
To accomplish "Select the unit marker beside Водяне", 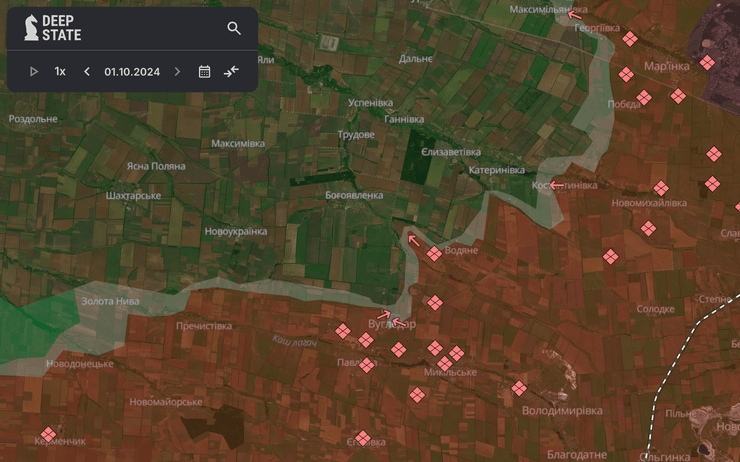I will [434, 254].
